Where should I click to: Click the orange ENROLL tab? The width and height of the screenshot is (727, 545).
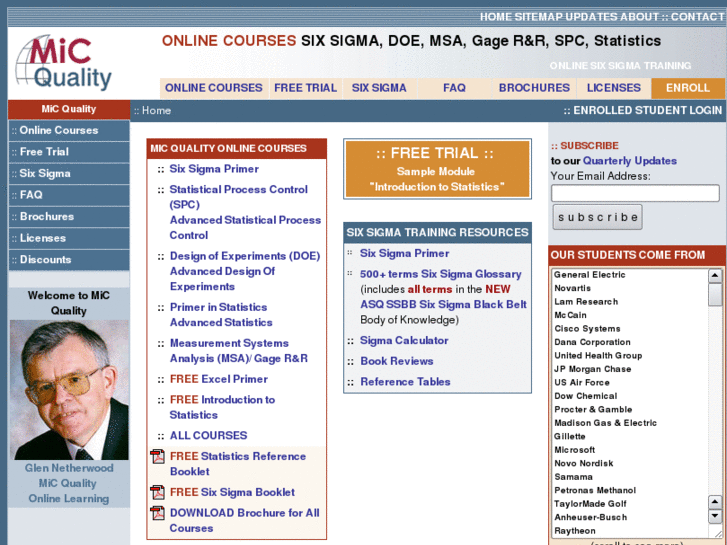tap(688, 88)
